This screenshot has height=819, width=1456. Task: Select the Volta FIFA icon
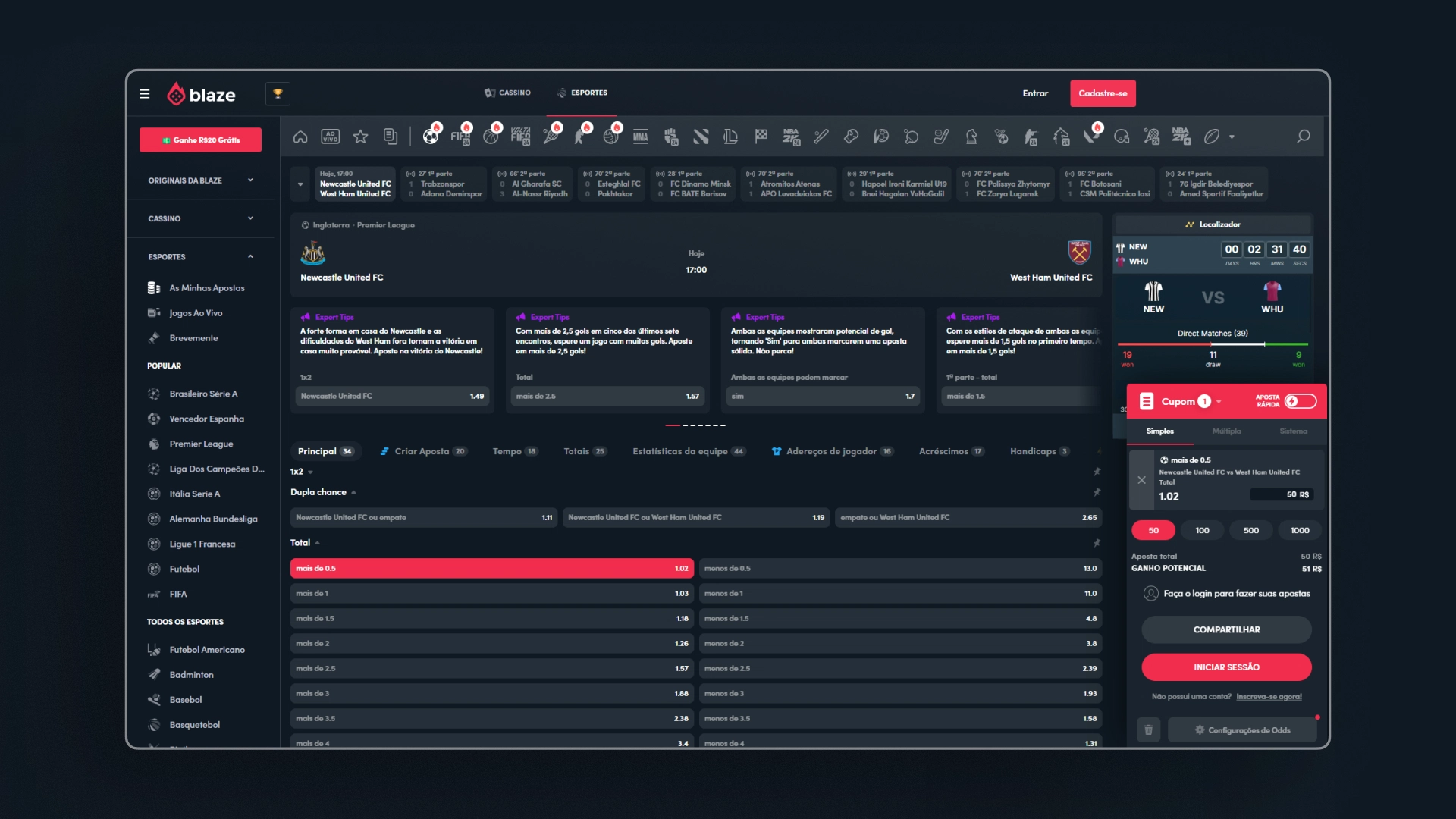[x=521, y=136]
